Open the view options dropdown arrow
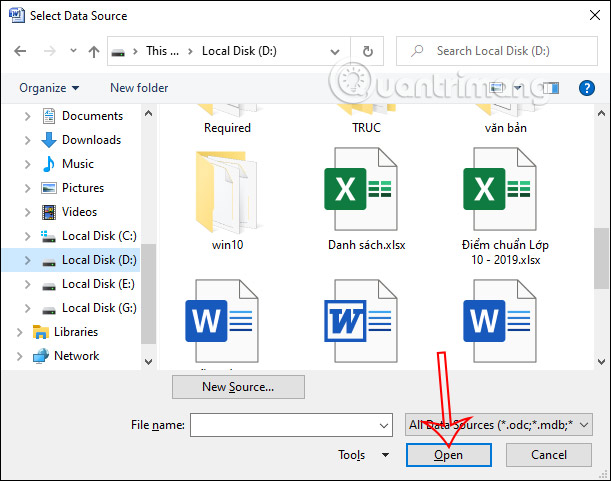The height and width of the screenshot is (481, 611). pos(518,88)
